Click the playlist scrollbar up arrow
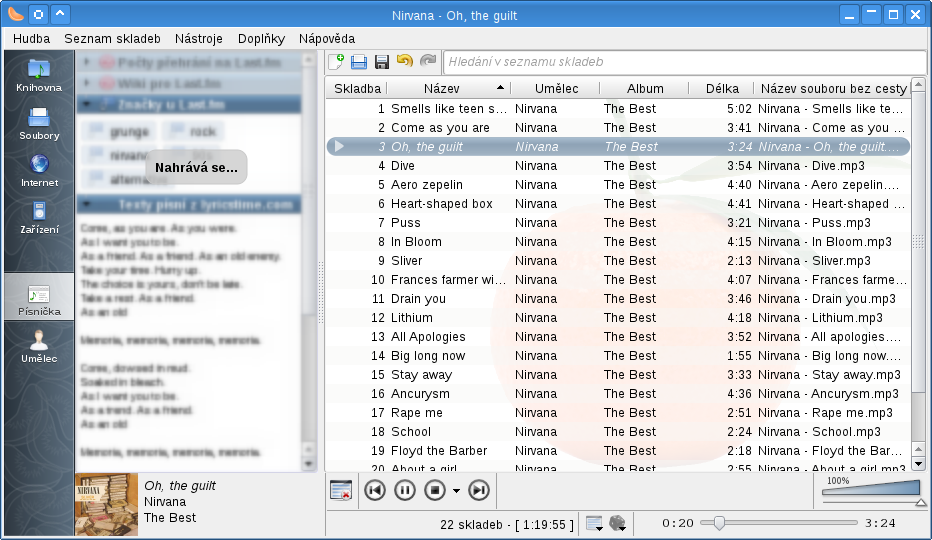 pos(918,84)
